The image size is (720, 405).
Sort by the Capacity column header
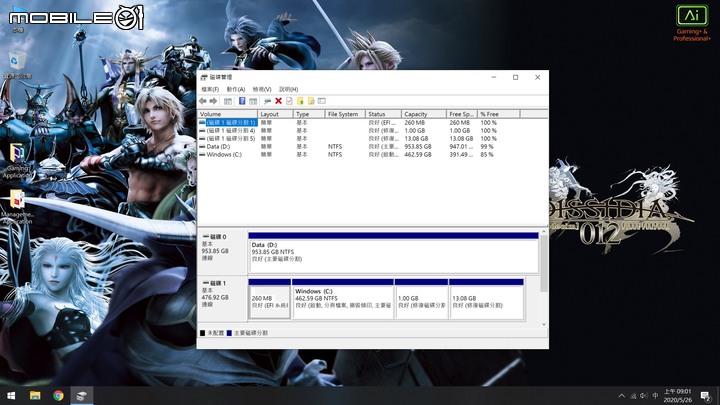(423, 114)
